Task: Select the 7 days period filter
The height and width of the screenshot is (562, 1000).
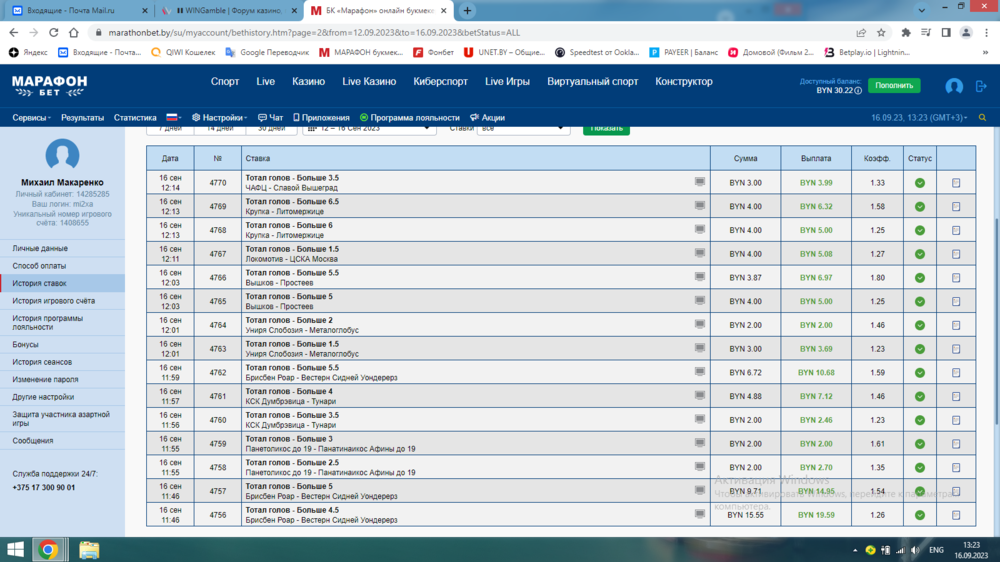Action: [x=166, y=129]
